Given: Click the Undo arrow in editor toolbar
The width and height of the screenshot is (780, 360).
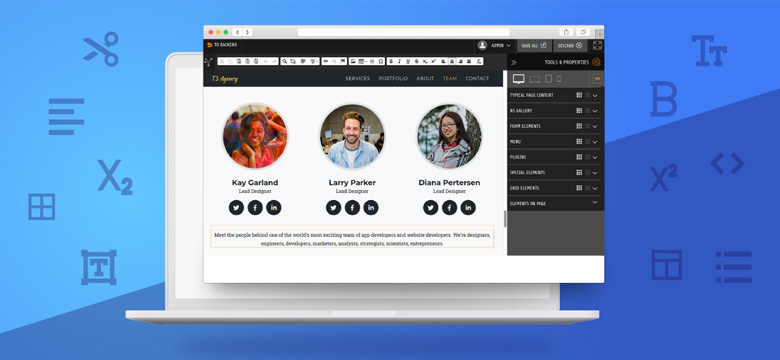Looking at the screenshot, I should (x=266, y=61).
